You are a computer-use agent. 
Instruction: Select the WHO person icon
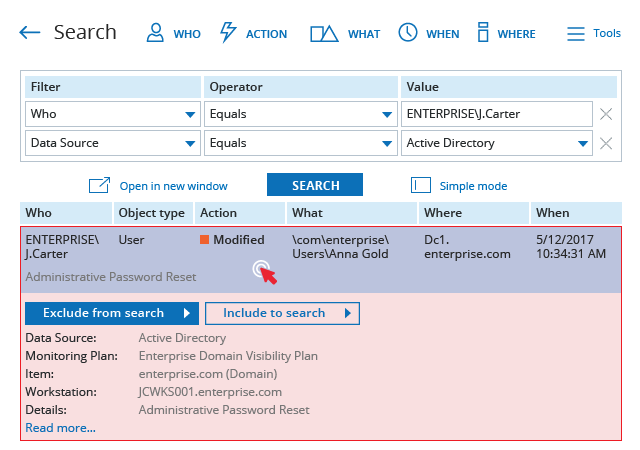155,33
